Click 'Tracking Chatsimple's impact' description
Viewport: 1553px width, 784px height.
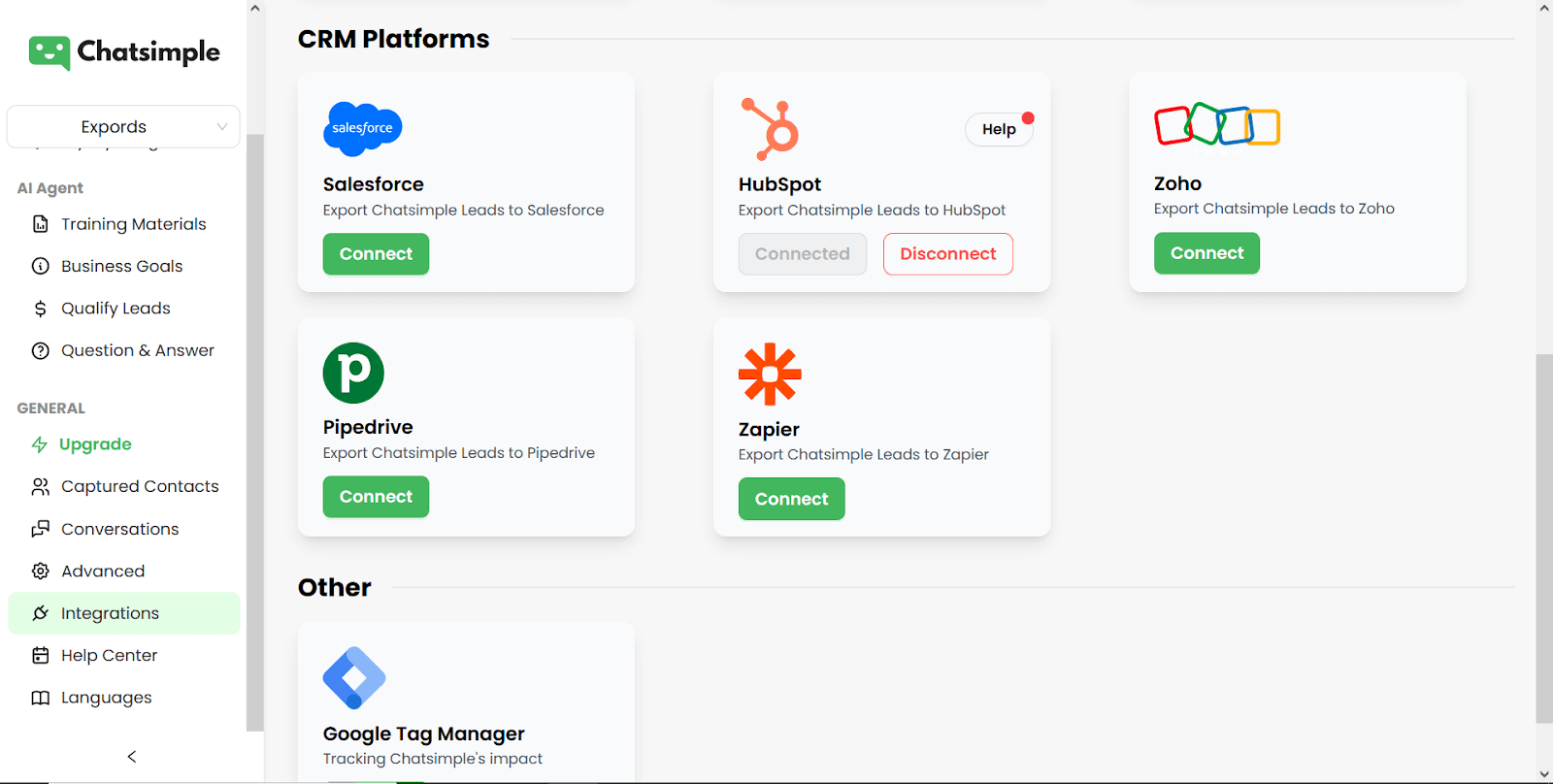(x=432, y=759)
